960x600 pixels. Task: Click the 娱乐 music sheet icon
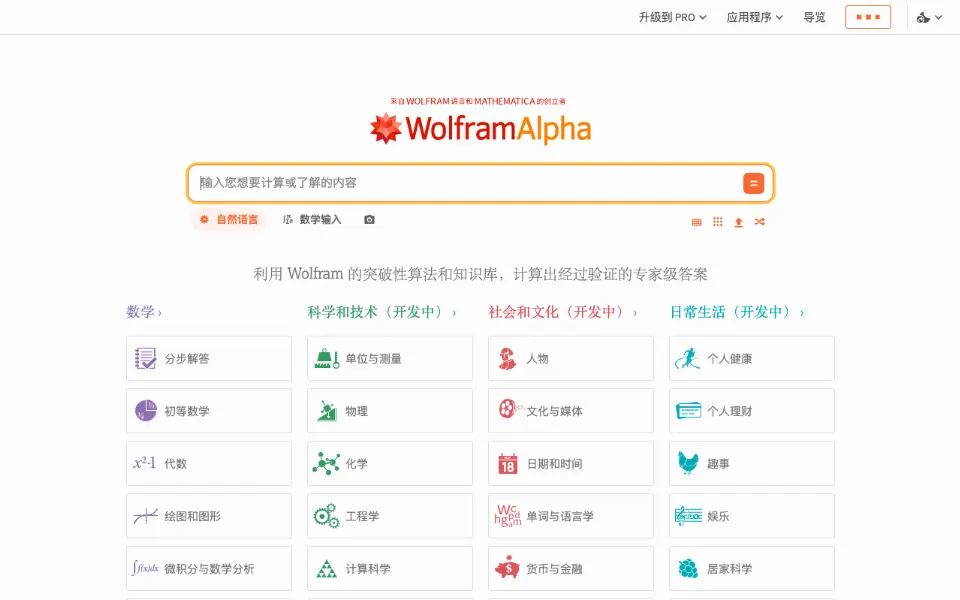pos(688,516)
